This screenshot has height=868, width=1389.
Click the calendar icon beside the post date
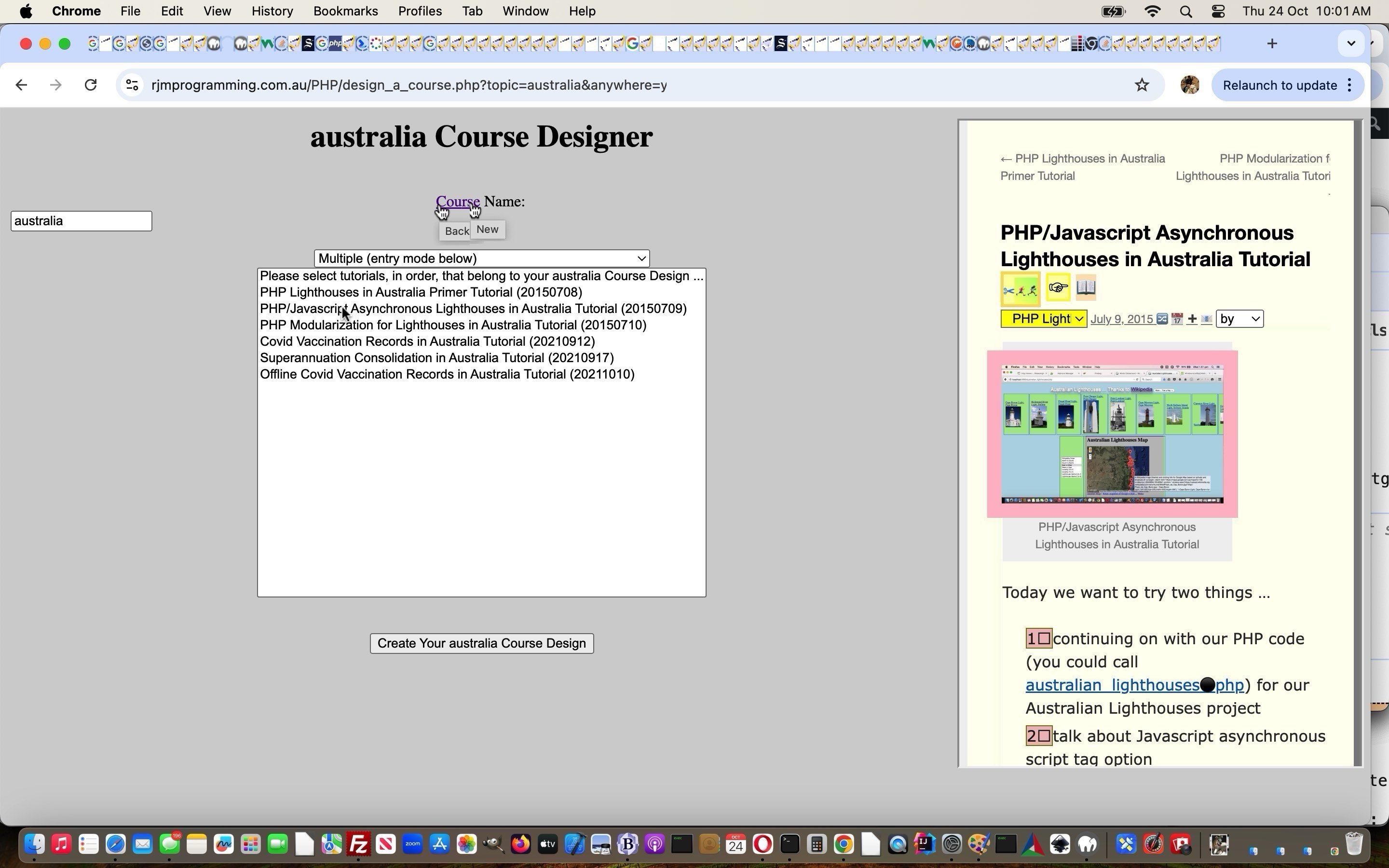coord(1177,319)
